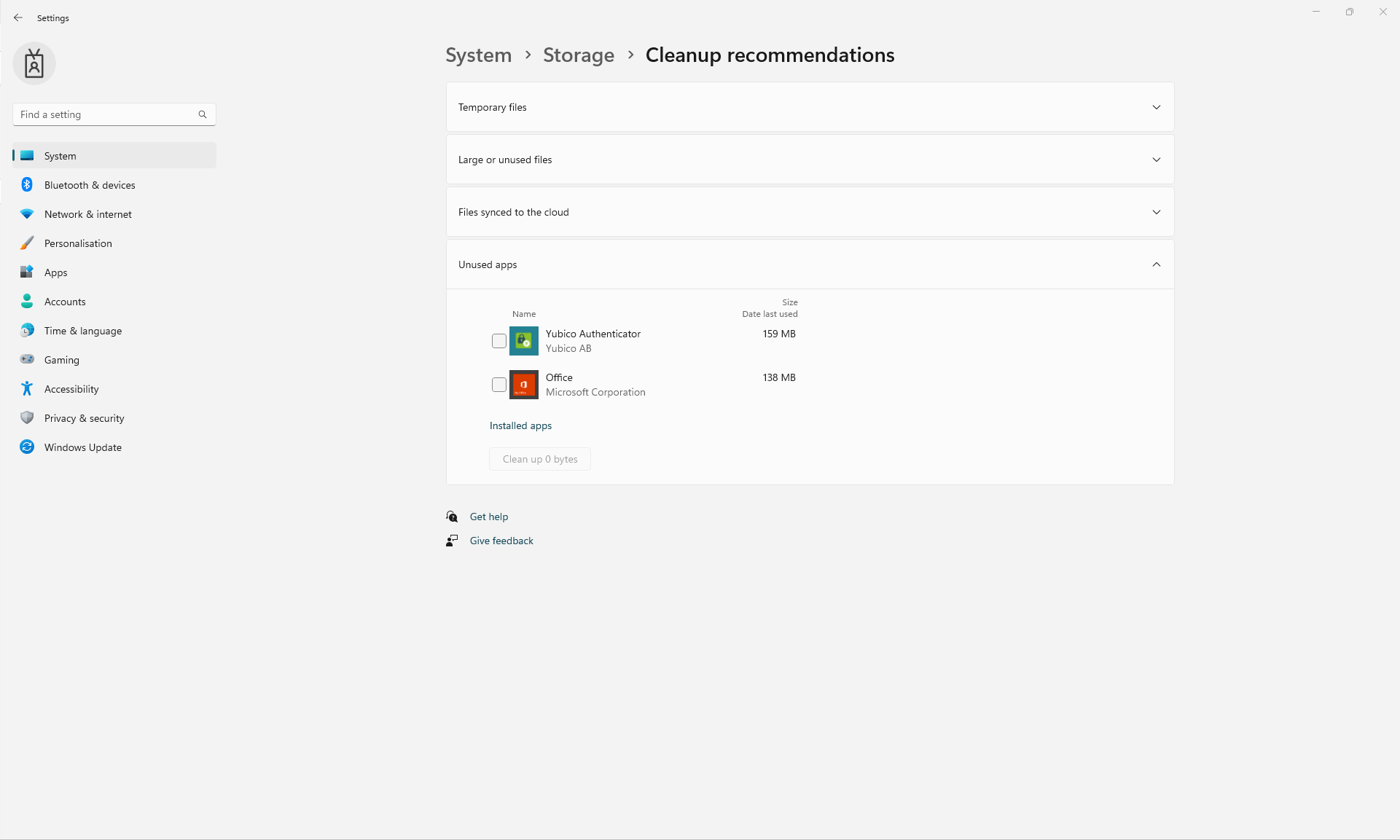Go to Privacy & security settings

click(x=84, y=418)
